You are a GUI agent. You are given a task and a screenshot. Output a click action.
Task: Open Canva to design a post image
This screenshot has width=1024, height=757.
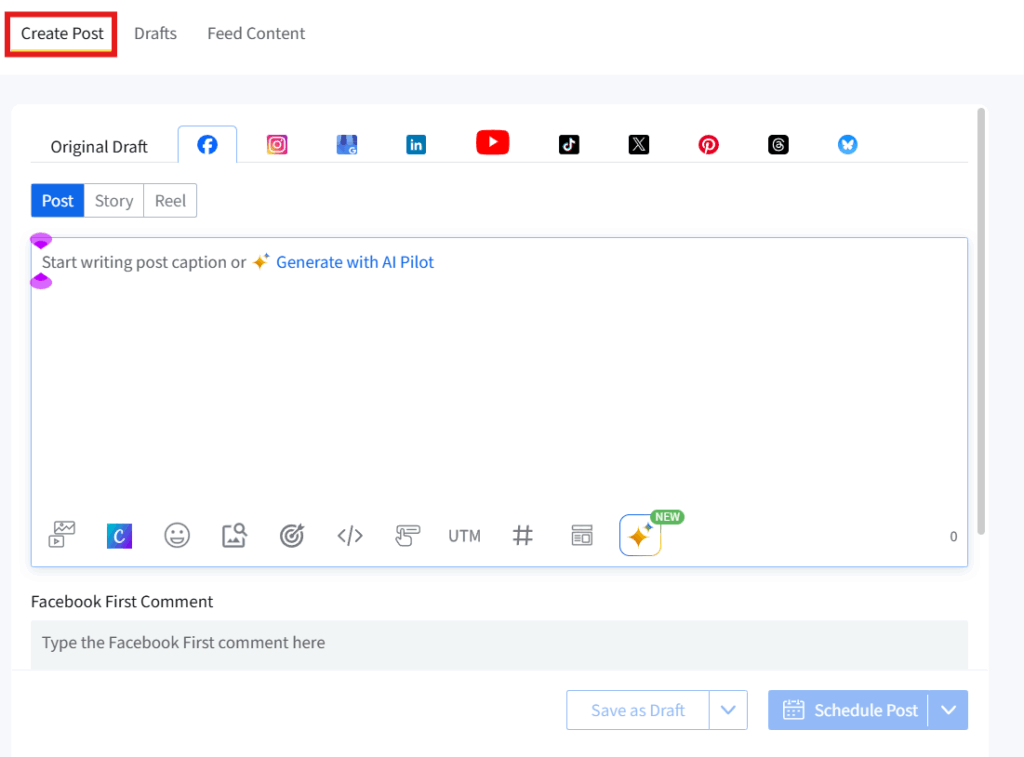(119, 535)
